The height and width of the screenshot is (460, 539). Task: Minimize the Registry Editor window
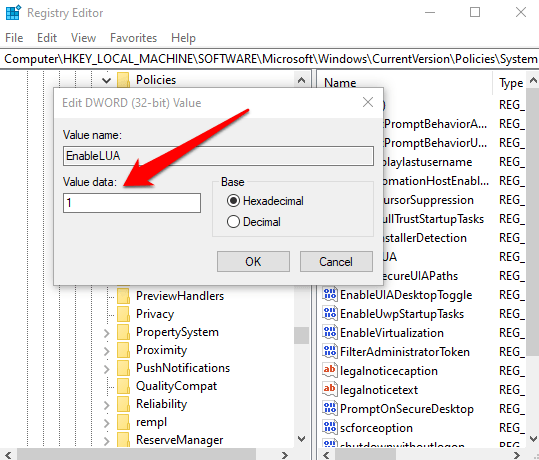point(430,13)
